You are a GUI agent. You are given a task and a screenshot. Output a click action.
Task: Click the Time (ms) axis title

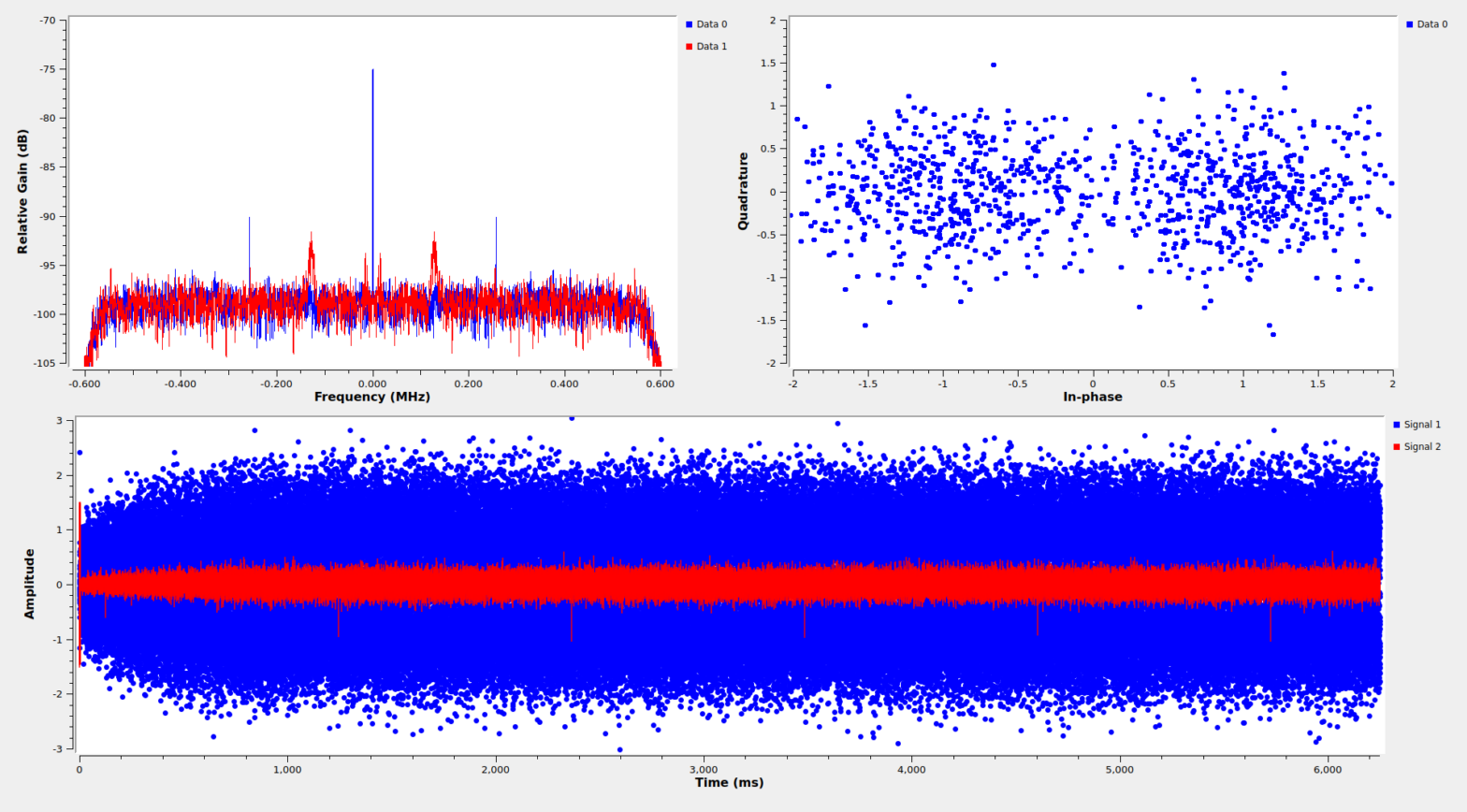click(x=729, y=783)
